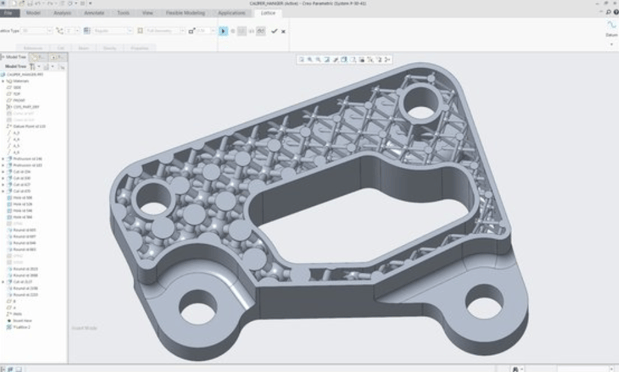The height and width of the screenshot is (372, 619).
Task: Toggle the feature preview button beside pause
Action: (233, 31)
